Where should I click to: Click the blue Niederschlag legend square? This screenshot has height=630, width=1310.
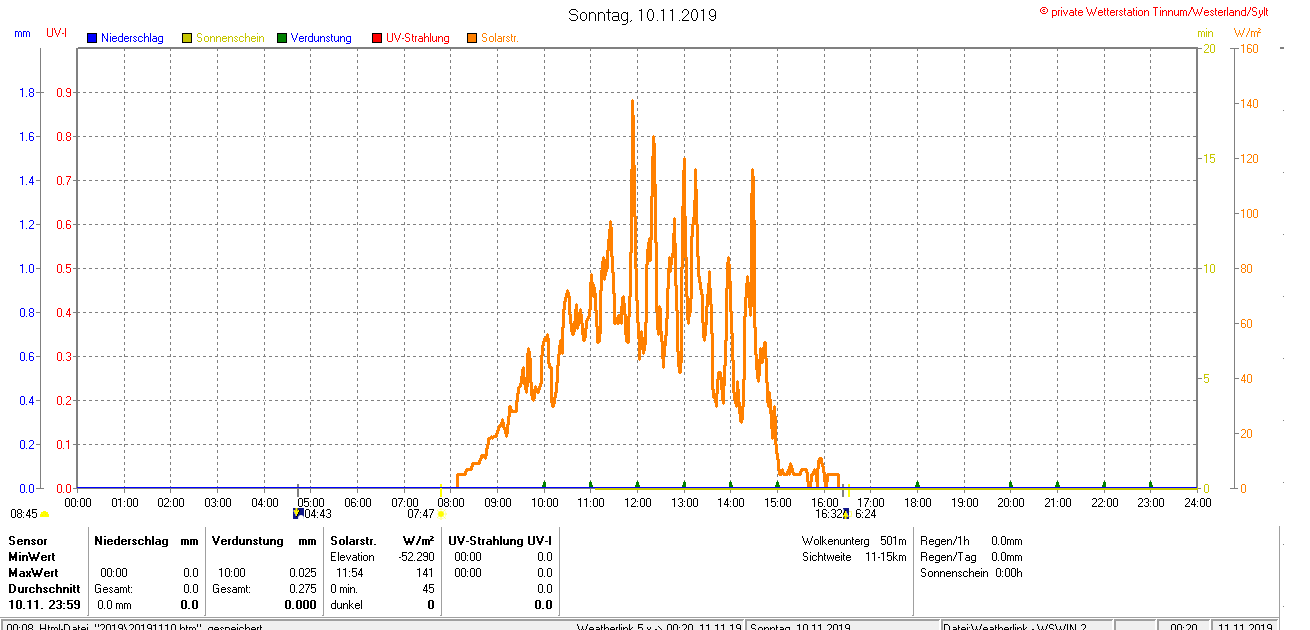pyautogui.click(x=92, y=38)
